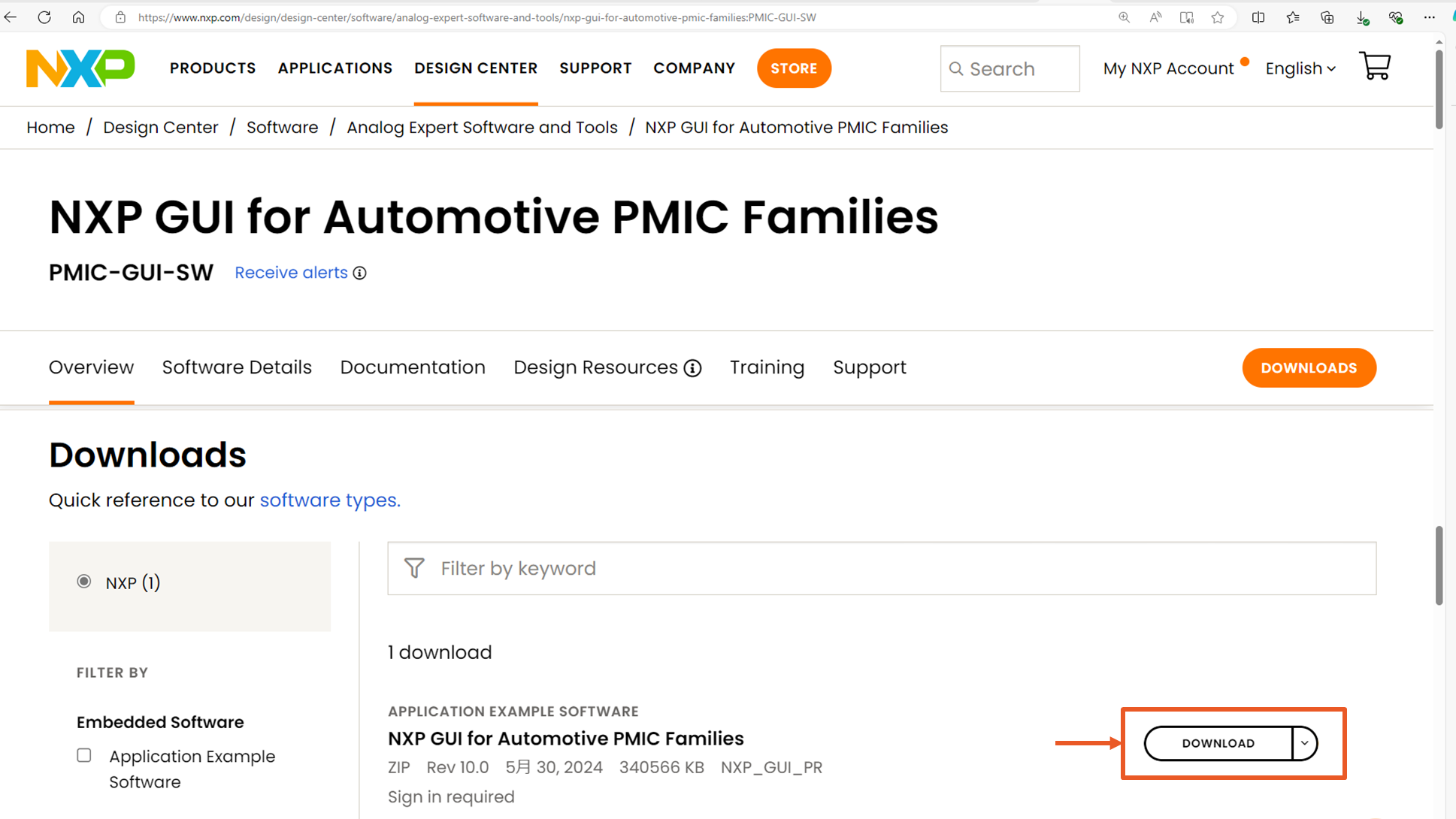The width and height of the screenshot is (1456, 819).
Task: Click the Receive alerts info icon
Action: coord(360,273)
